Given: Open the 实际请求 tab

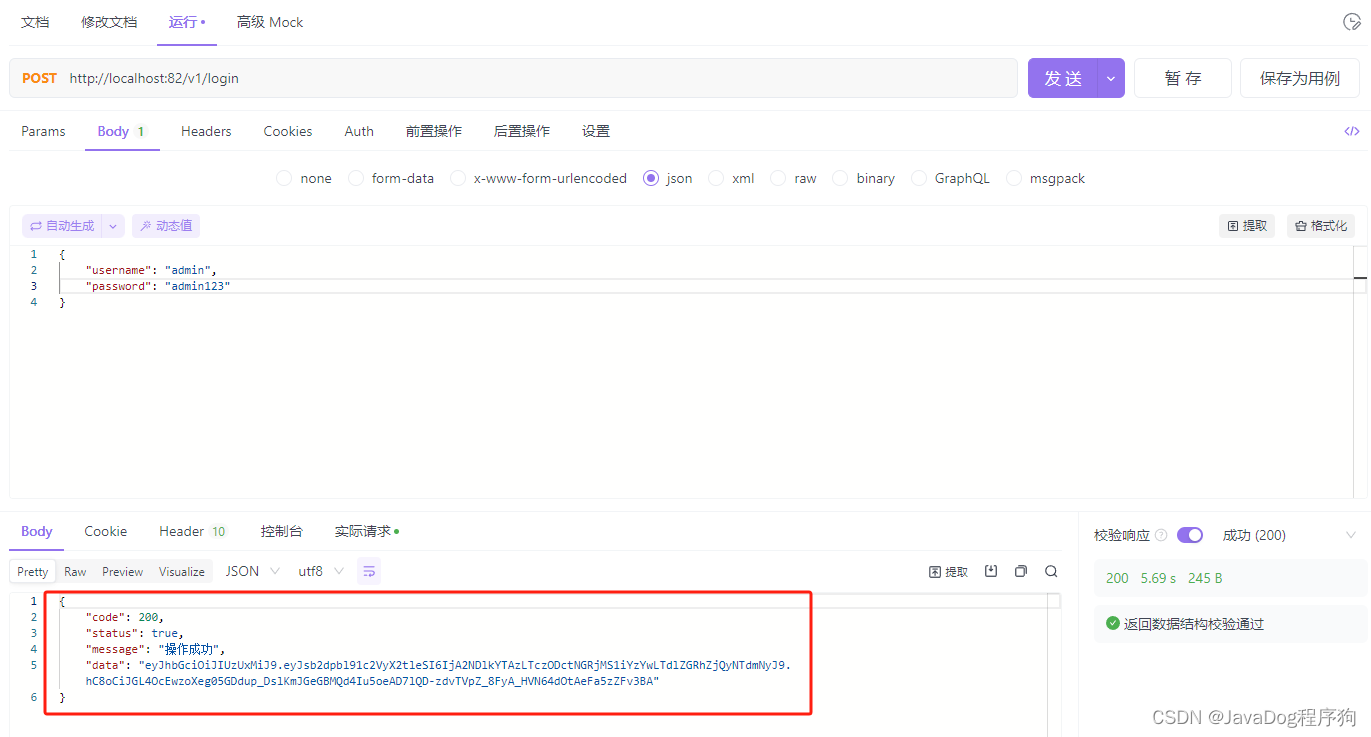Looking at the screenshot, I should 367,531.
